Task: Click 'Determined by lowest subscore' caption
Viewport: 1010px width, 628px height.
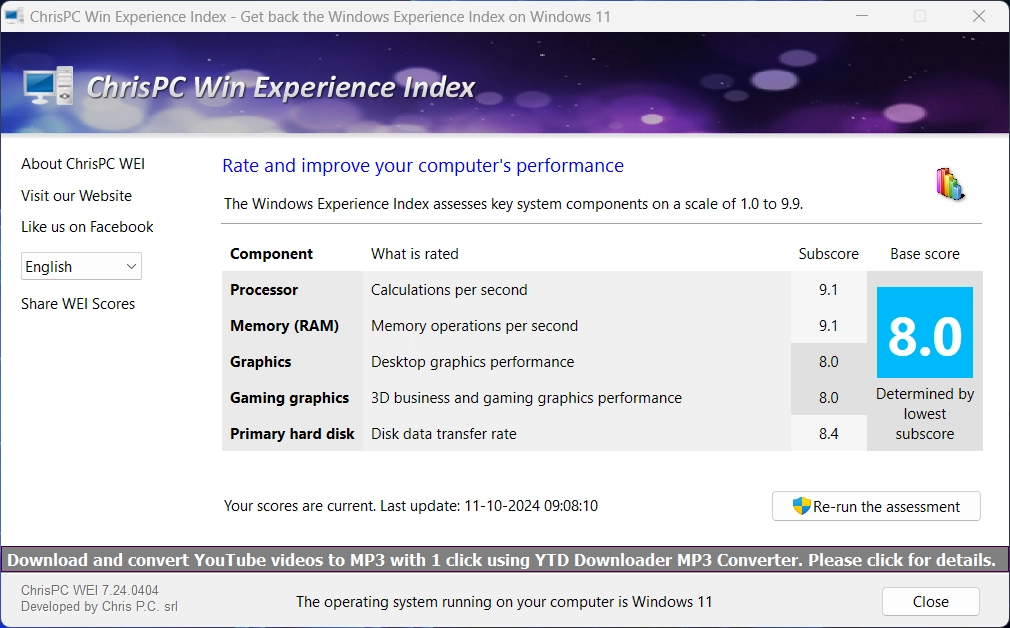Action: [x=925, y=414]
